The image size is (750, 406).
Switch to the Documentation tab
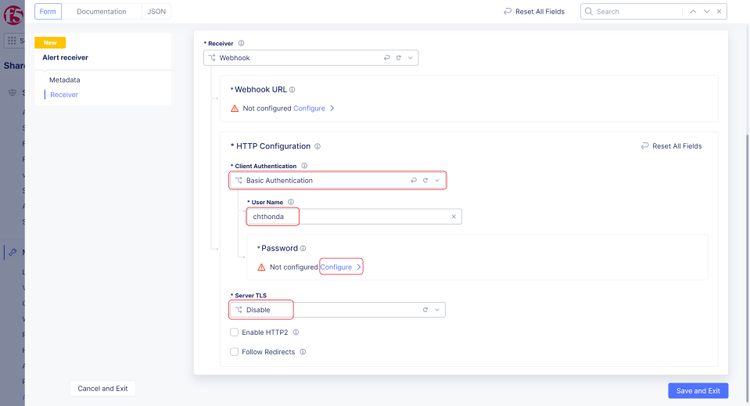[101, 12]
